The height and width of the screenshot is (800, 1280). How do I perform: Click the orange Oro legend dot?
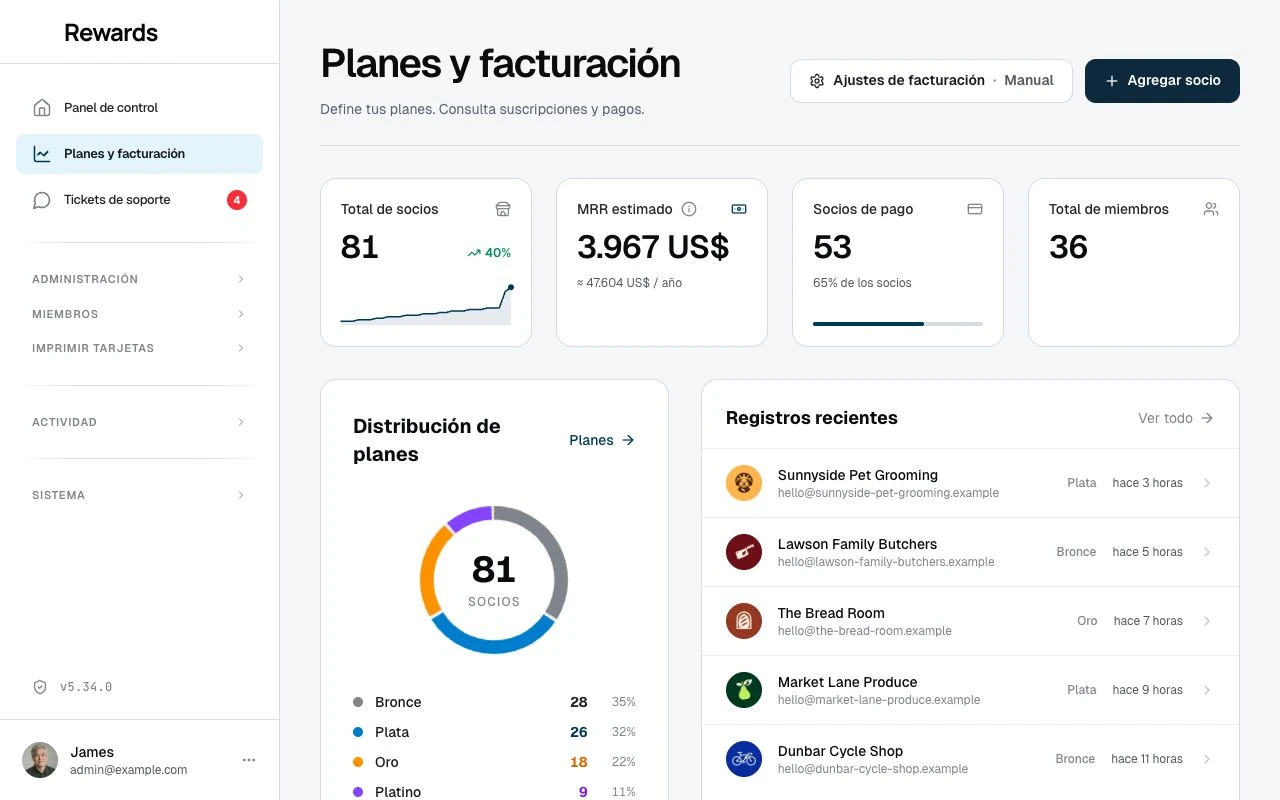tap(358, 762)
